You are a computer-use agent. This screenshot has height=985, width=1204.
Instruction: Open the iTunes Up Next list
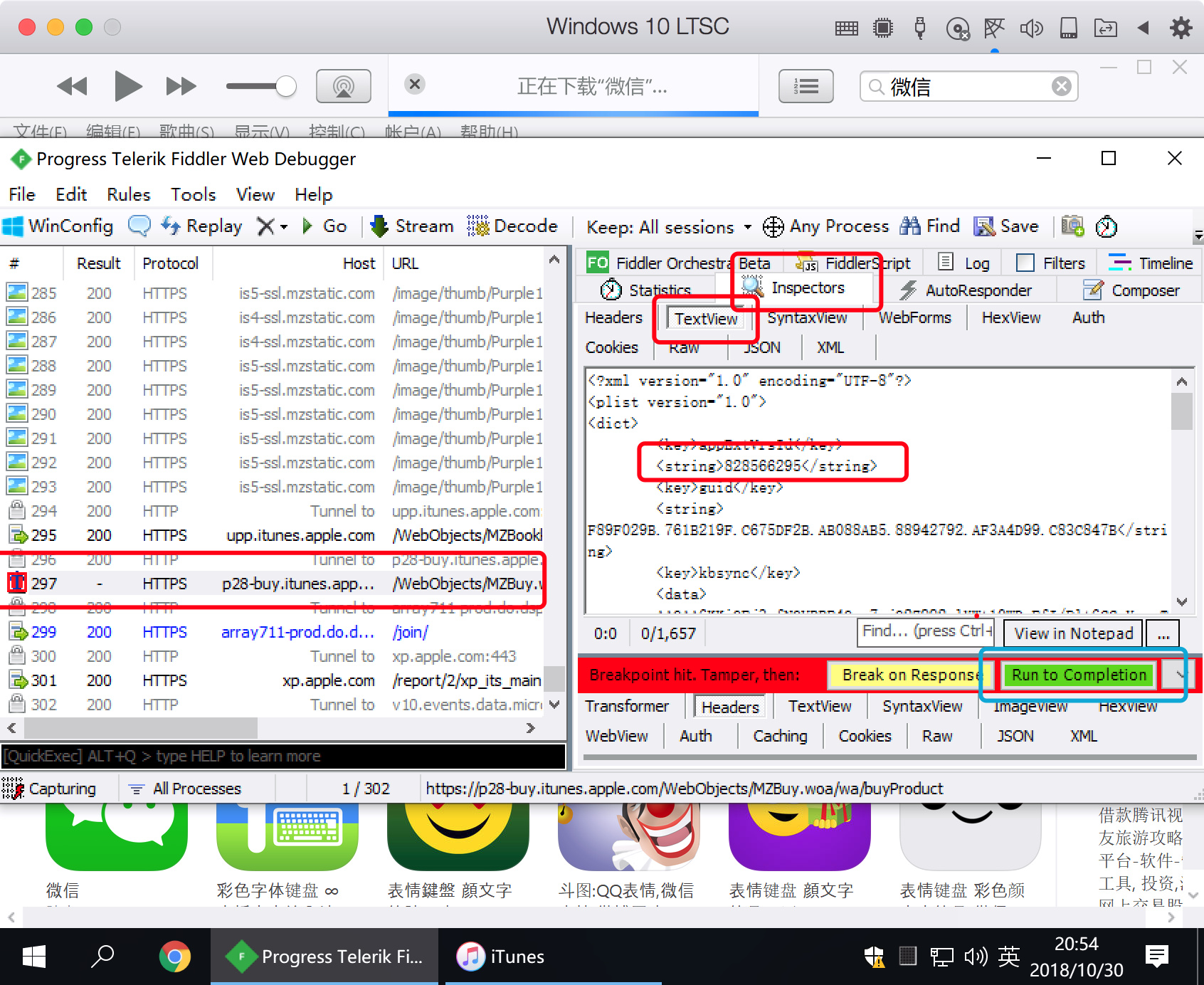pyautogui.click(x=806, y=86)
